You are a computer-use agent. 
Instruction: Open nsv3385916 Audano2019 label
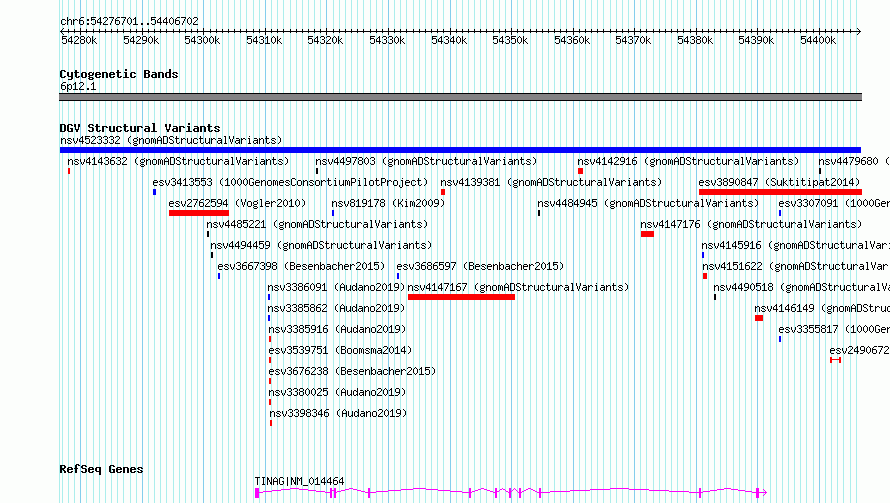pyautogui.click(x=337, y=329)
